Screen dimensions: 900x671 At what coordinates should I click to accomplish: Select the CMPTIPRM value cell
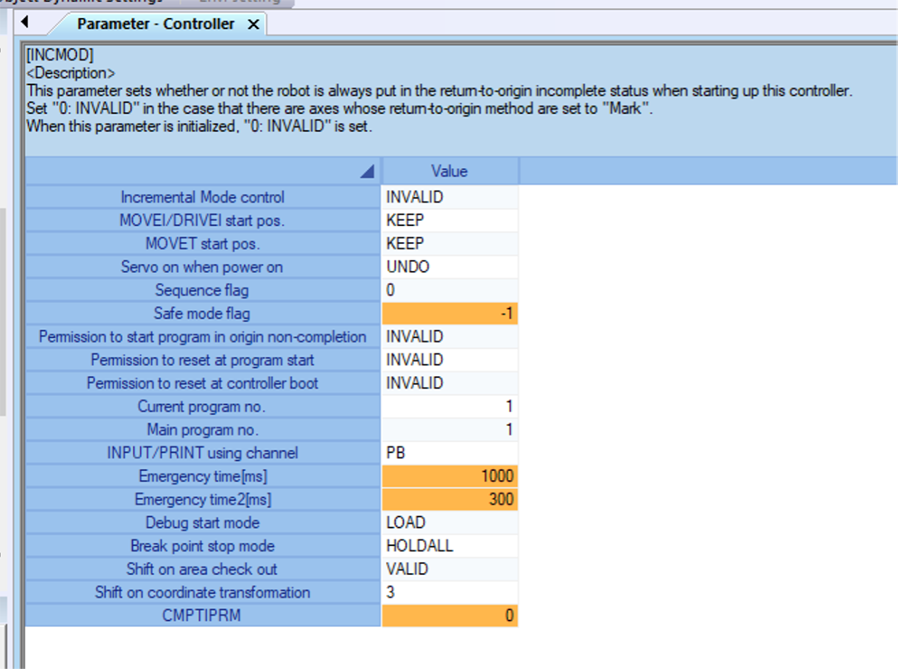tap(449, 616)
